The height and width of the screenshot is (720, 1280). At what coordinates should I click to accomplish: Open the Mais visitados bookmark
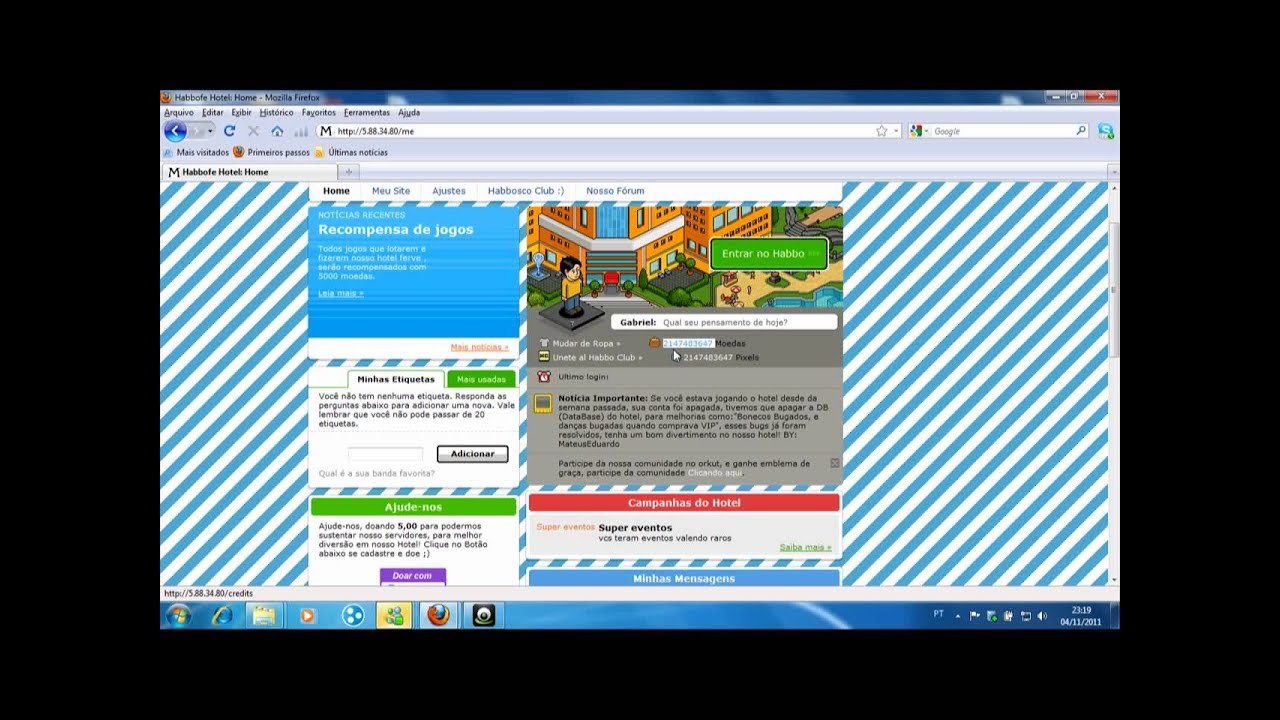[x=196, y=152]
